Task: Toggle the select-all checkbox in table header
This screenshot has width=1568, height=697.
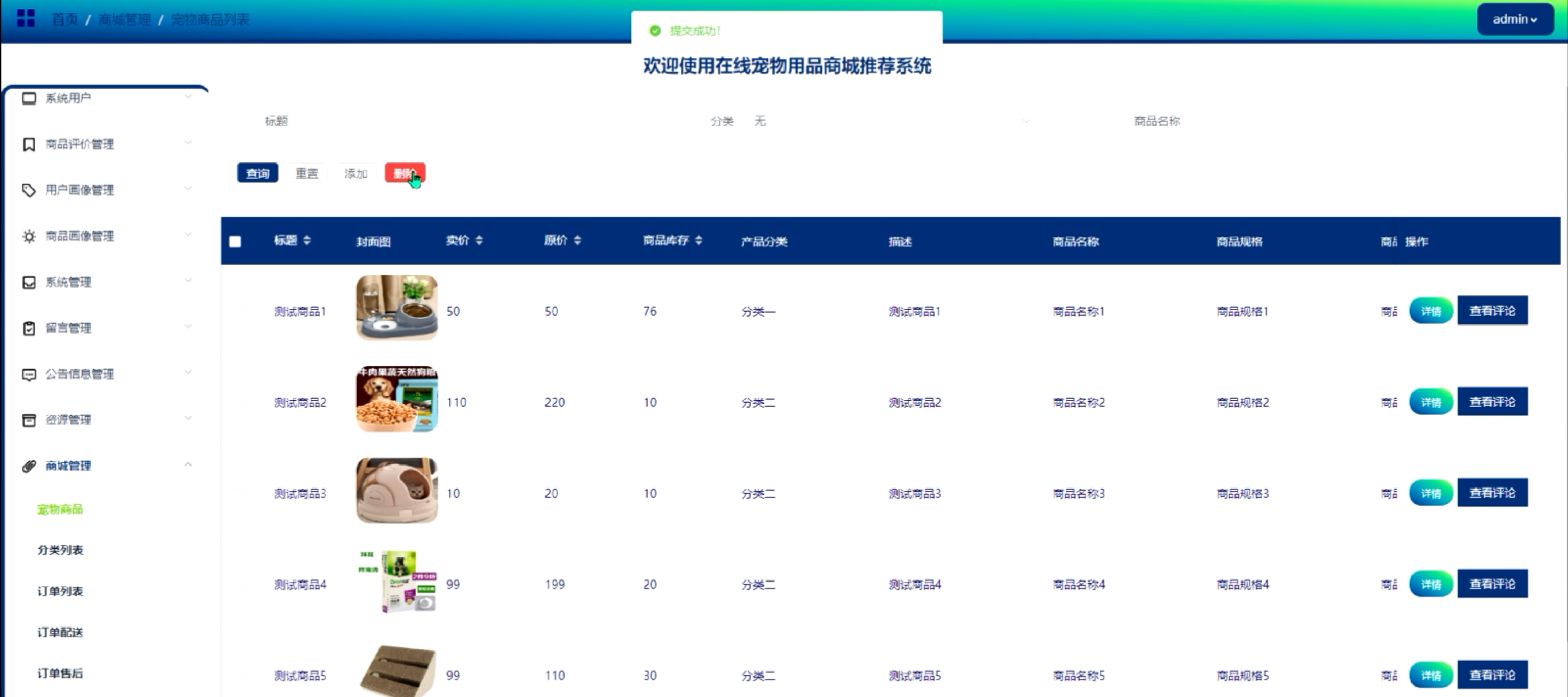Action: [x=235, y=241]
